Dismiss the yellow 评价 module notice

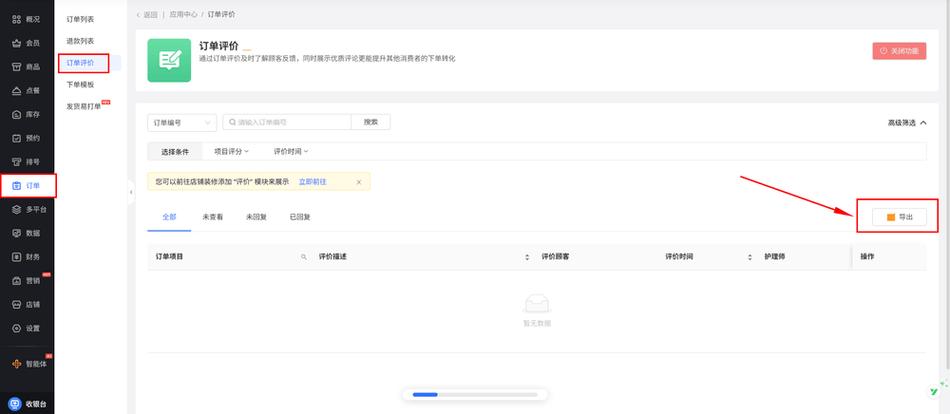pyautogui.click(x=359, y=182)
